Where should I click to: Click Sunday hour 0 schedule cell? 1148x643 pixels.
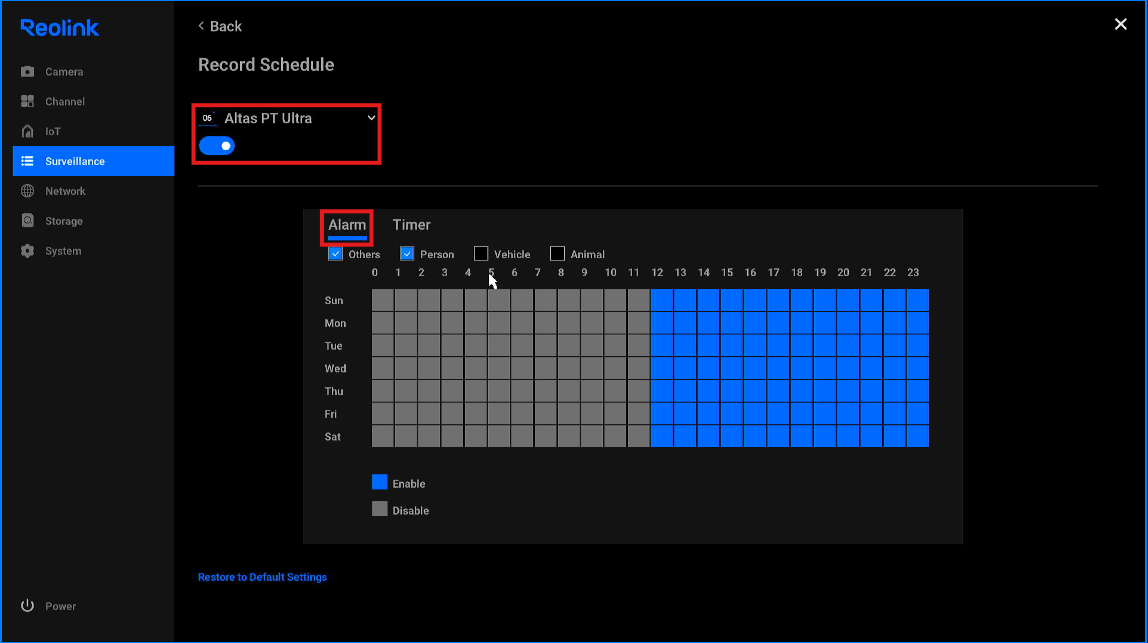pyautogui.click(x=383, y=300)
